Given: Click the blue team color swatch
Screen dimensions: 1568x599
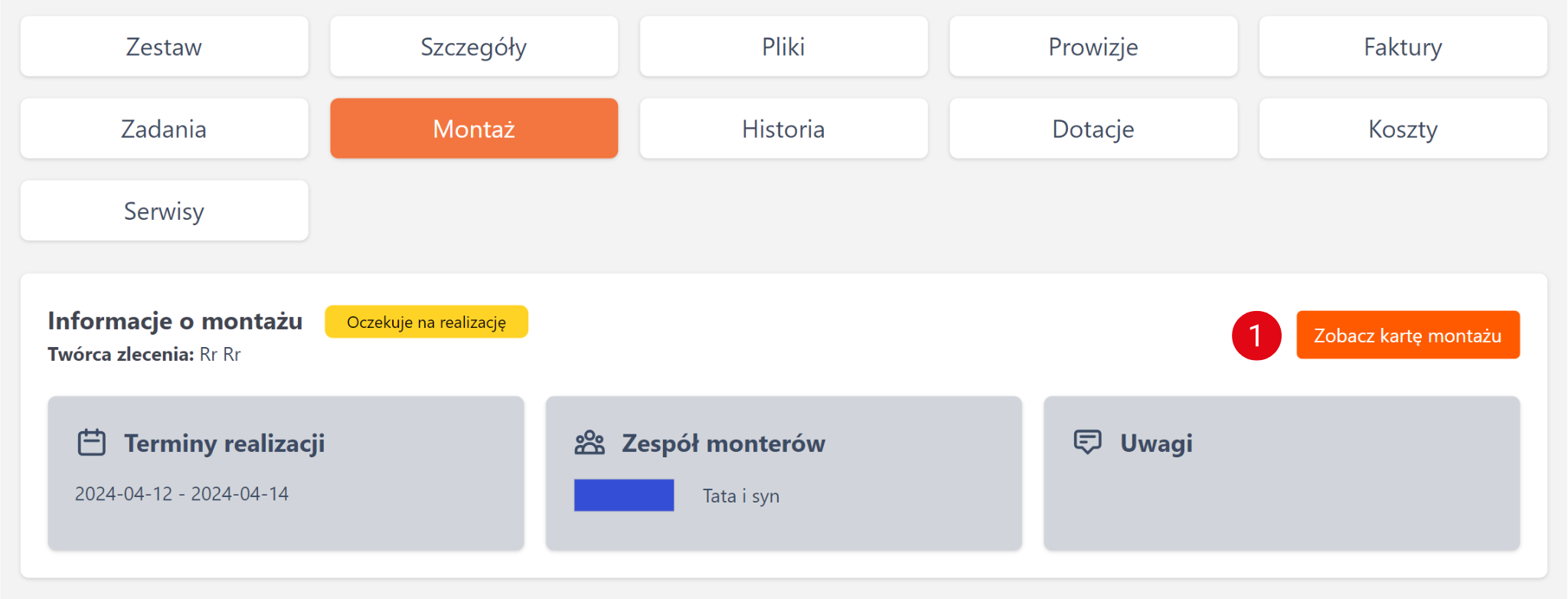Looking at the screenshot, I should pyautogui.click(x=624, y=495).
